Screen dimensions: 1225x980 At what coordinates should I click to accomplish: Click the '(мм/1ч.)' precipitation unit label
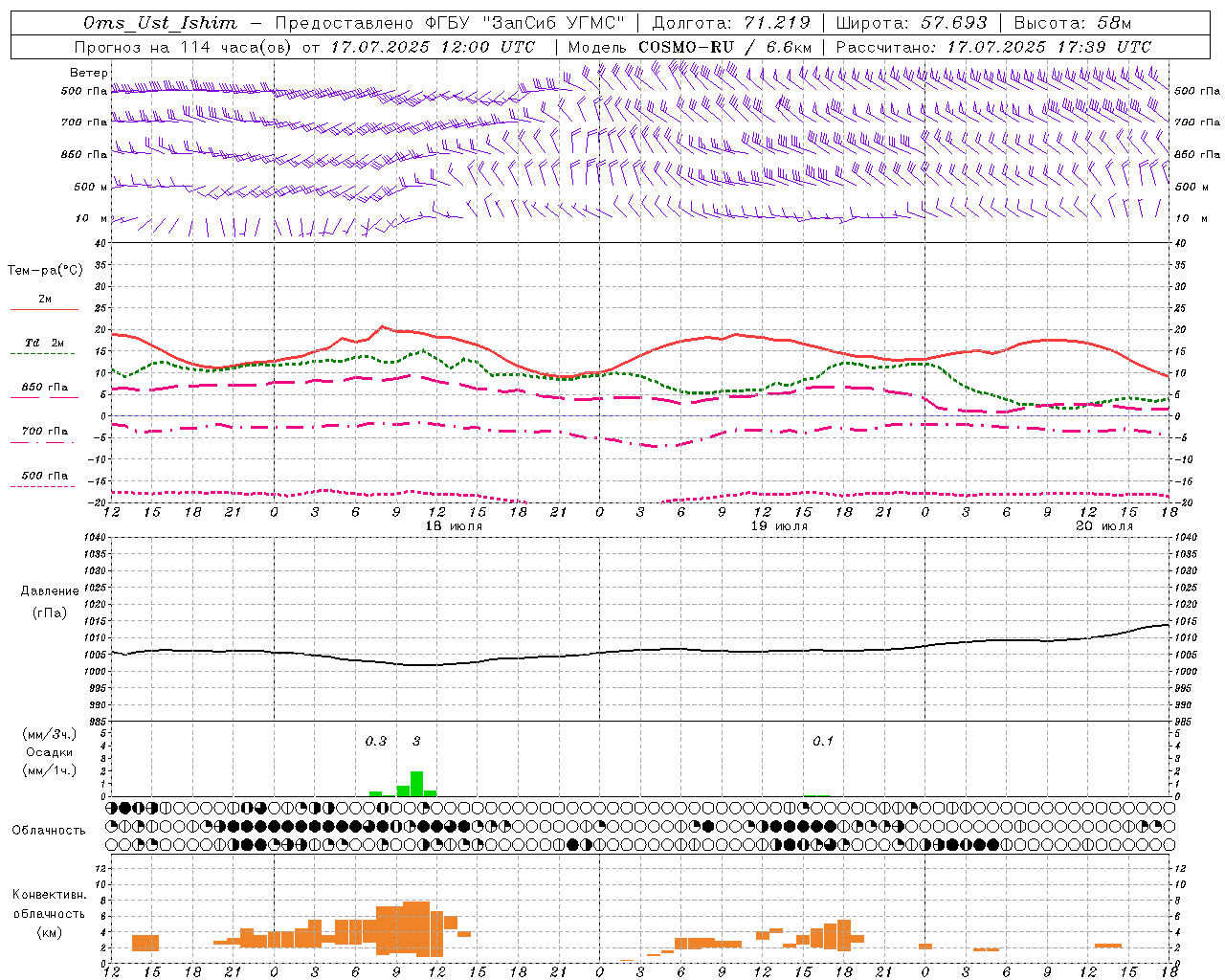point(50,770)
